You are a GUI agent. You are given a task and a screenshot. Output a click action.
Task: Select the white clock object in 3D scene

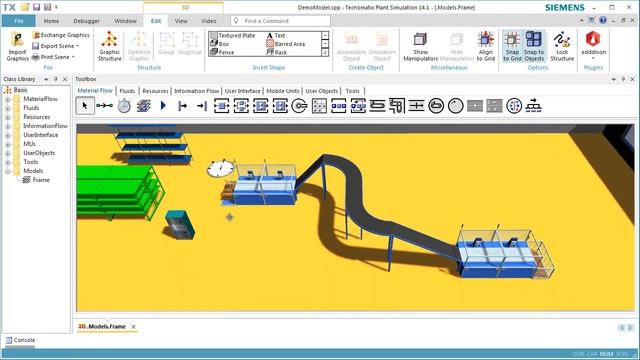[220, 168]
